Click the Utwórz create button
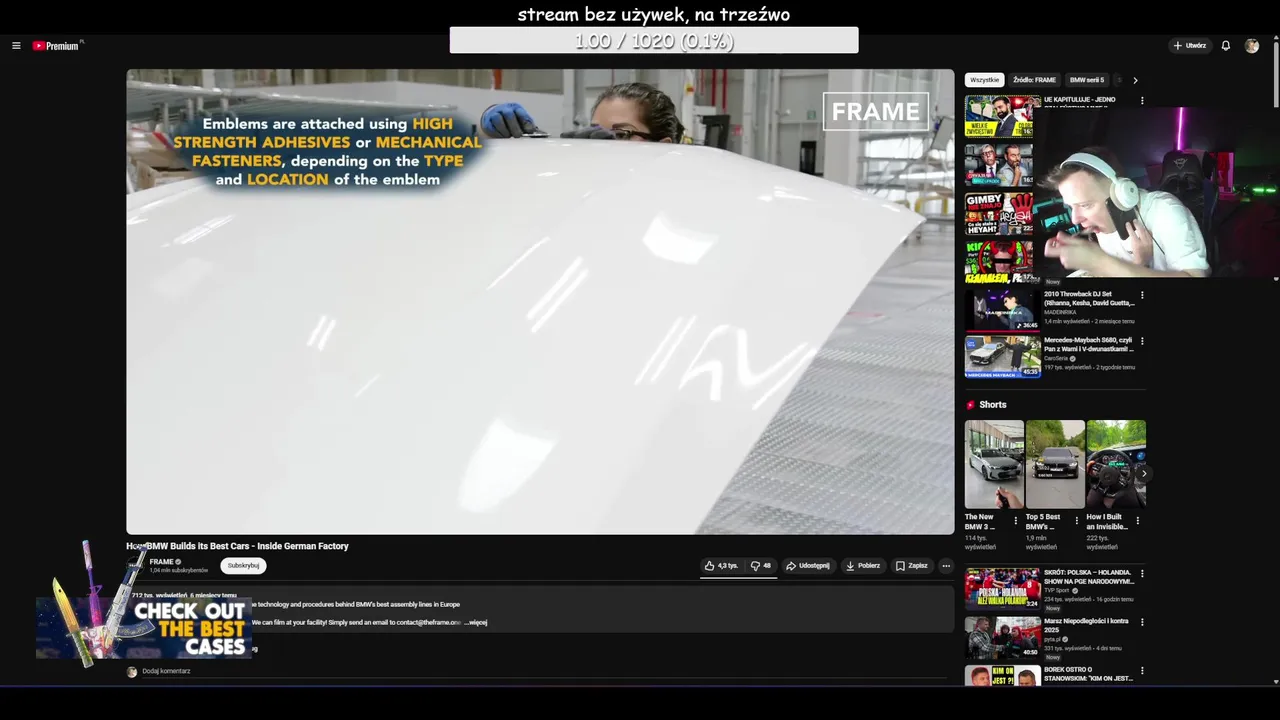 coord(1189,46)
